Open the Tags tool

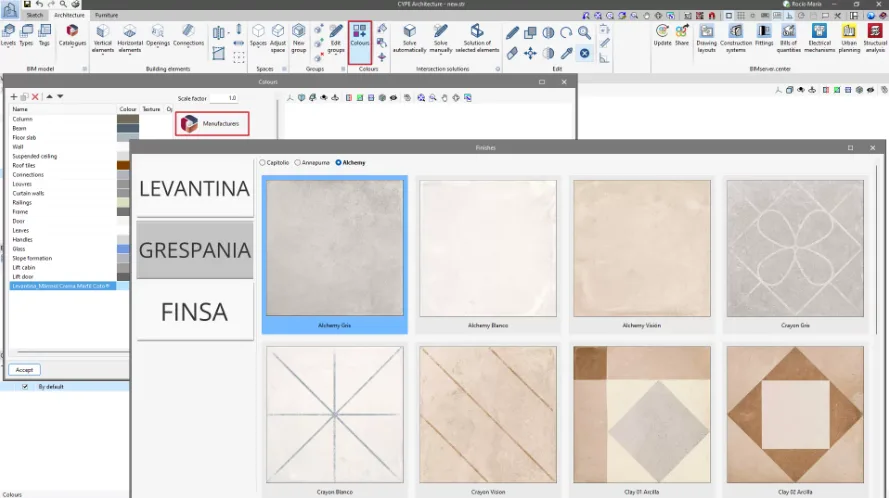[44, 35]
